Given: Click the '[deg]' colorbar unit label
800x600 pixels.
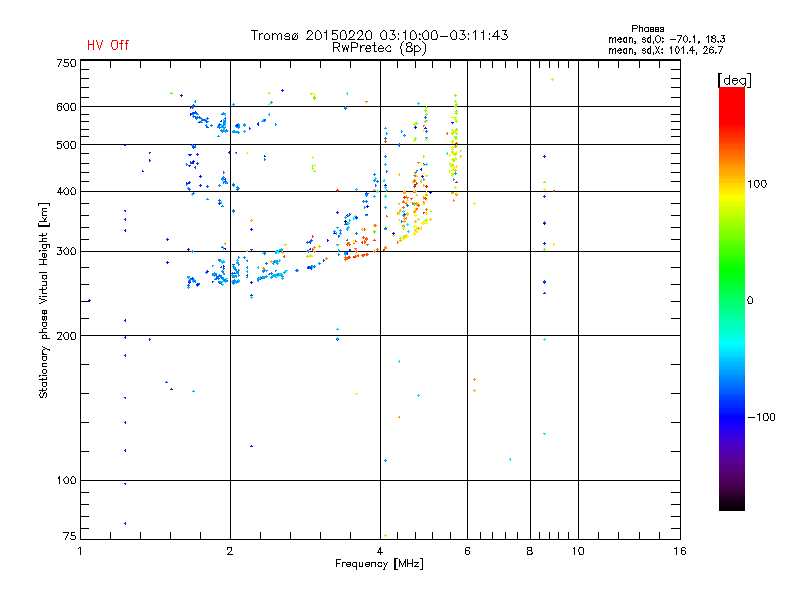Looking at the screenshot, I should pos(734,80).
